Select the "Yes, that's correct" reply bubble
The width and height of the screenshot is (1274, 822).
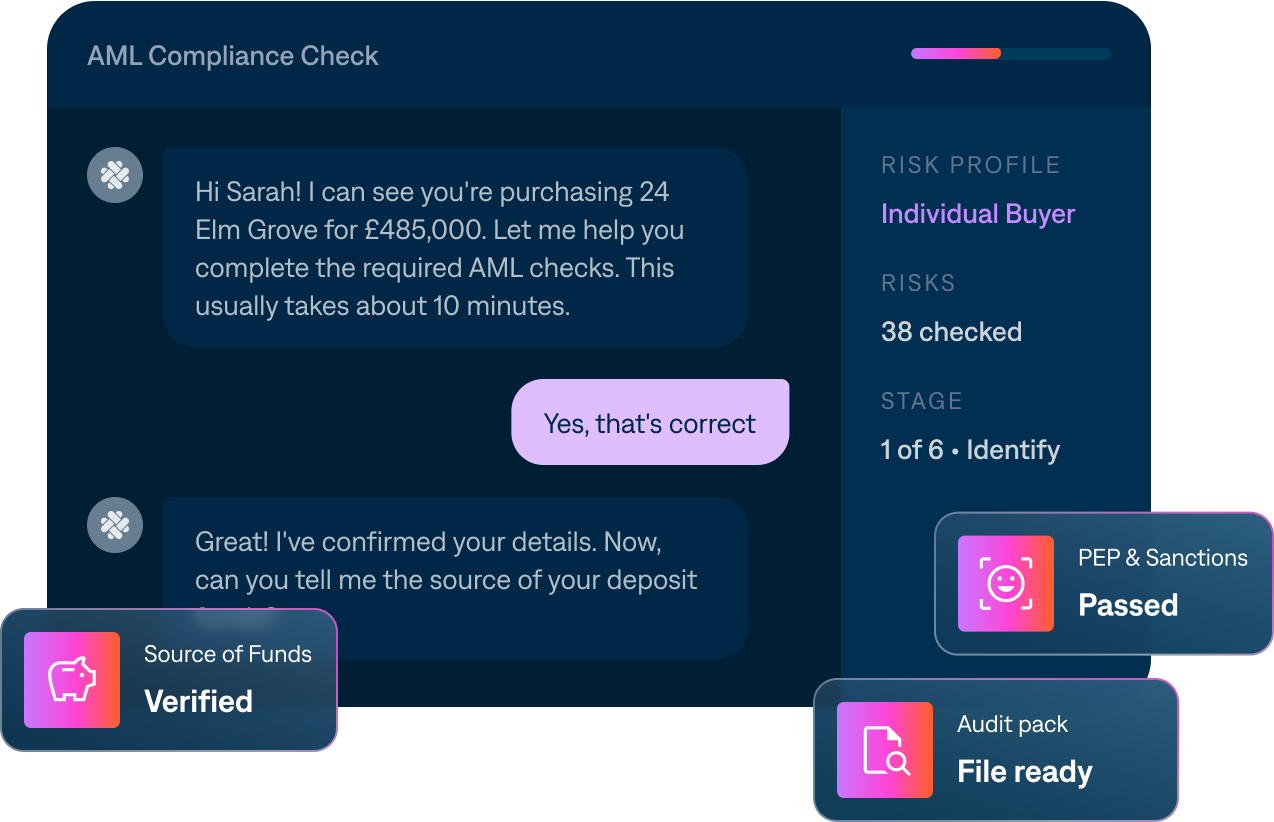coord(650,423)
